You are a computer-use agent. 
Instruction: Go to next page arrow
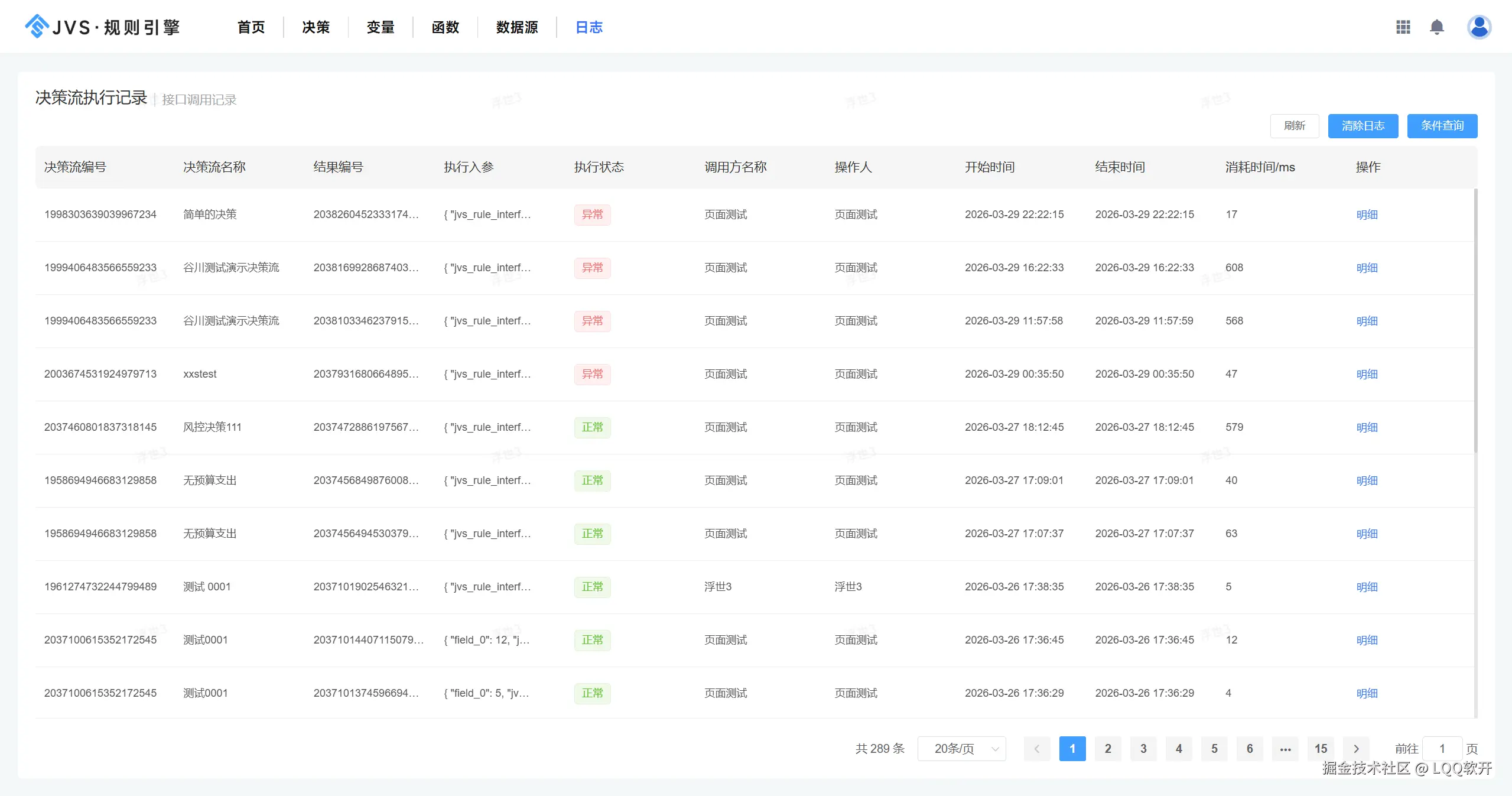click(x=1356, y=749)
